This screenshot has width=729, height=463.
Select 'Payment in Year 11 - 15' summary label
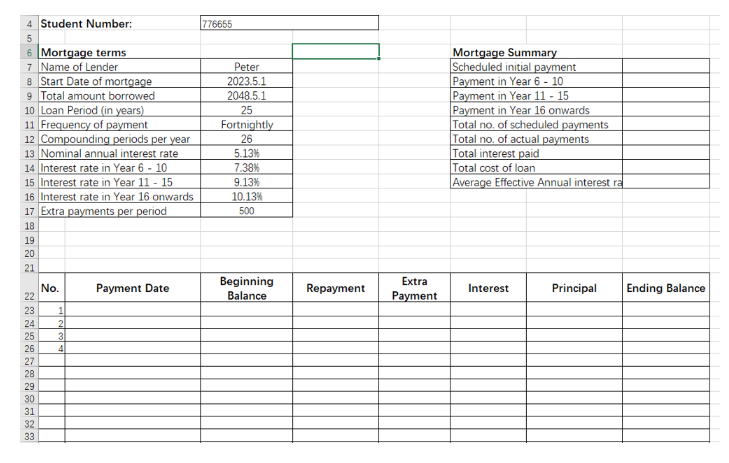(x=537, y=95)
